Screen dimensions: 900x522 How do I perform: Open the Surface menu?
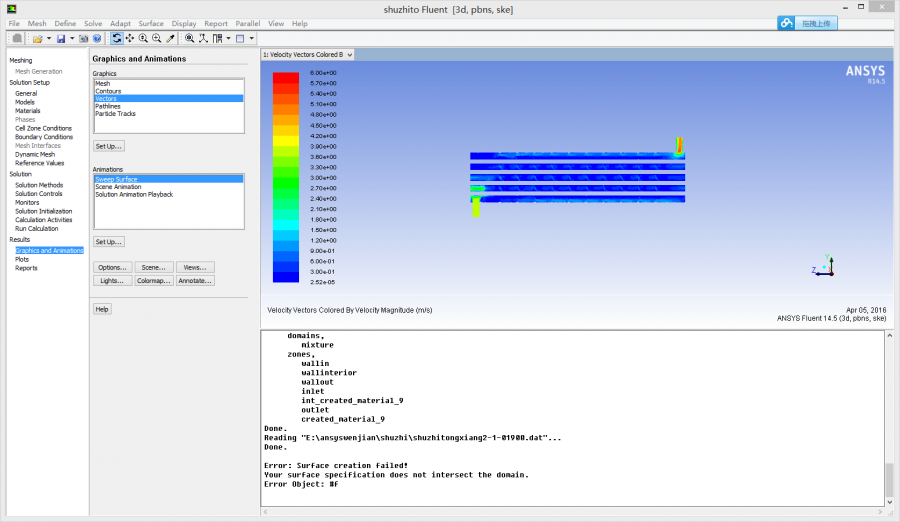tap(151, 23)
